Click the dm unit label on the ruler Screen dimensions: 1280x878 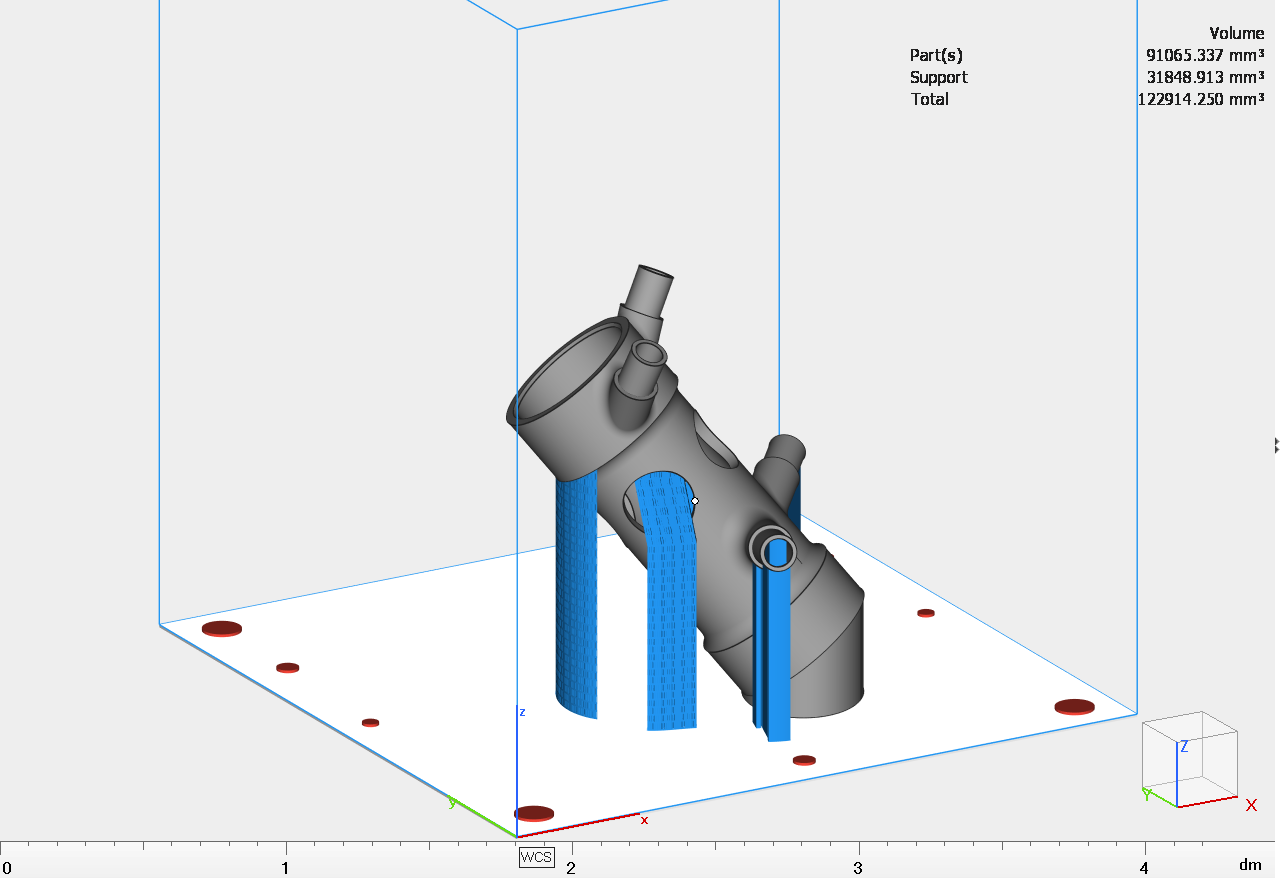pyautogui.click(x=1250, y=864)
